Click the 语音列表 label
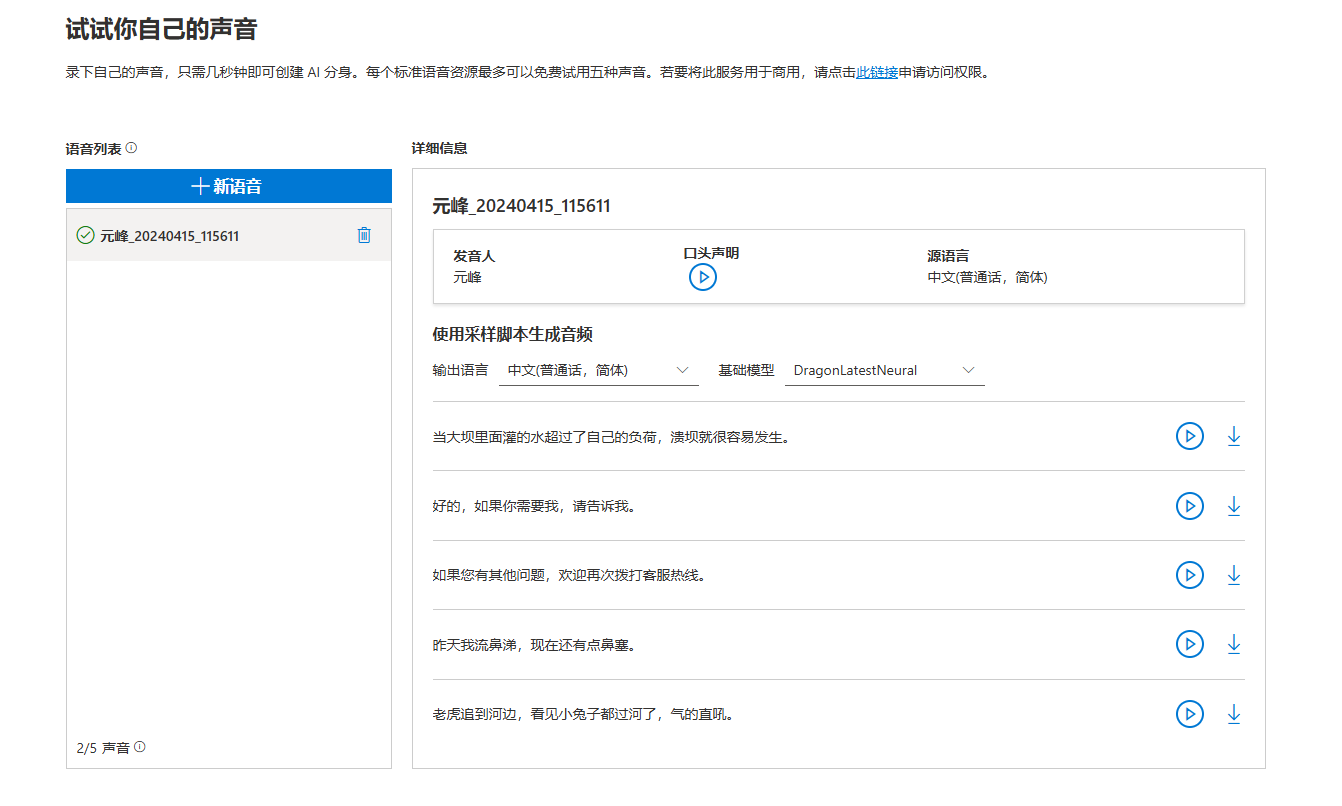Image resolution: width=1342 pixels, height=806 pixels. pos(94,148)
